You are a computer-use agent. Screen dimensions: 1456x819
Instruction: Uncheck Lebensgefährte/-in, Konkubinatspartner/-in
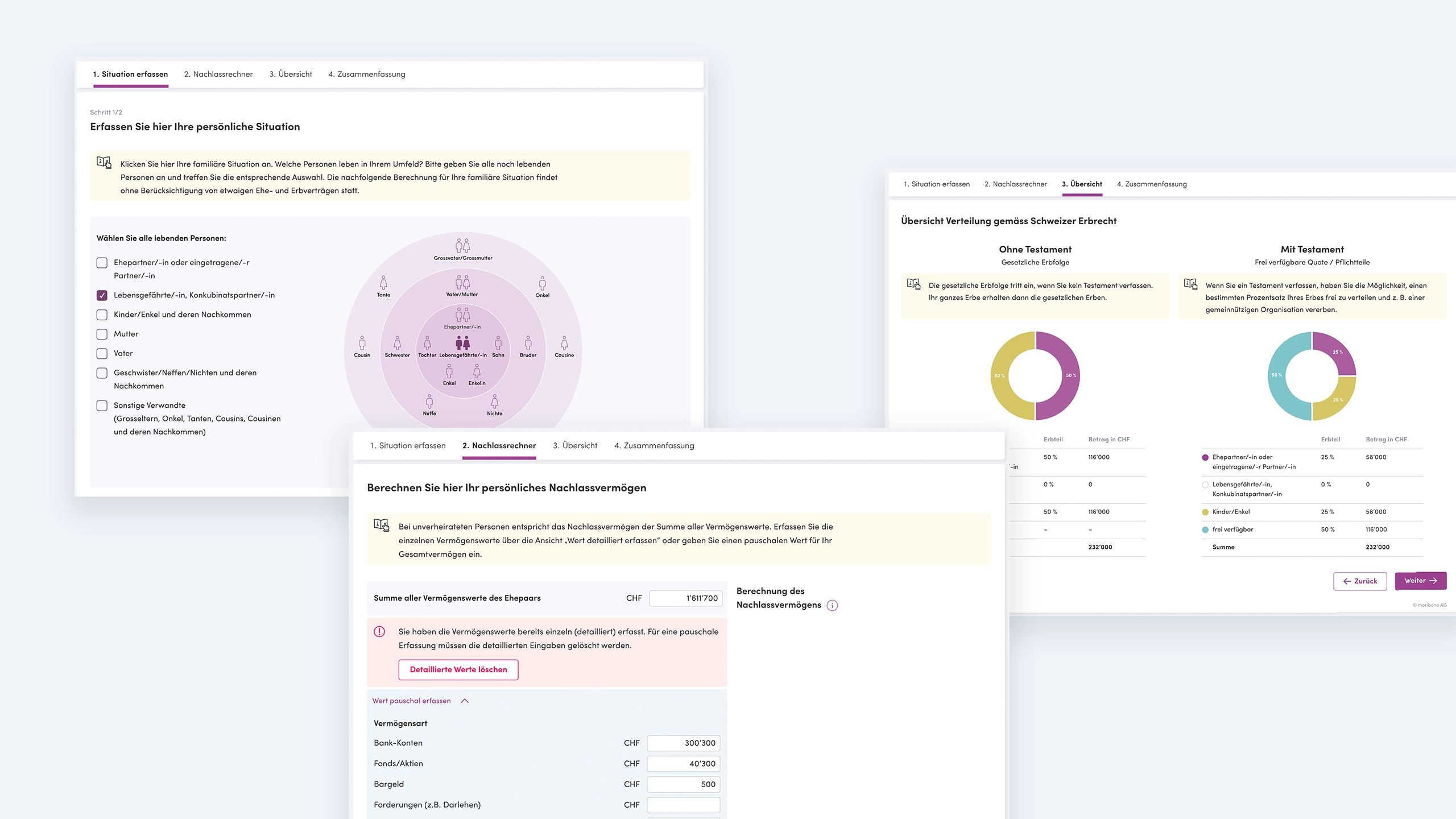pyautogui.click(x=102, y=295)
